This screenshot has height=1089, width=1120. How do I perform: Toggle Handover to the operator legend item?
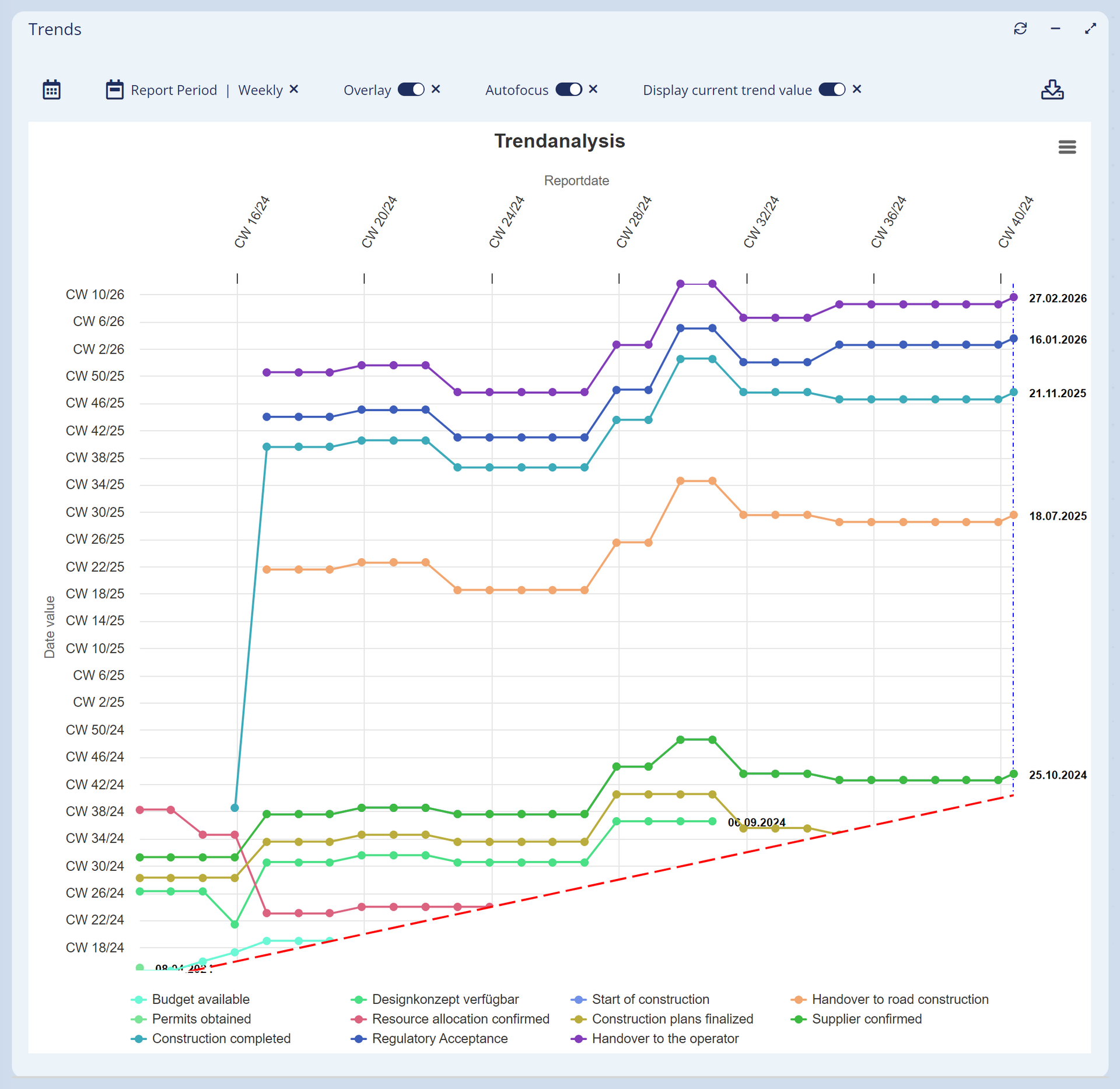pyautogui.click(x=664, y=1038)
